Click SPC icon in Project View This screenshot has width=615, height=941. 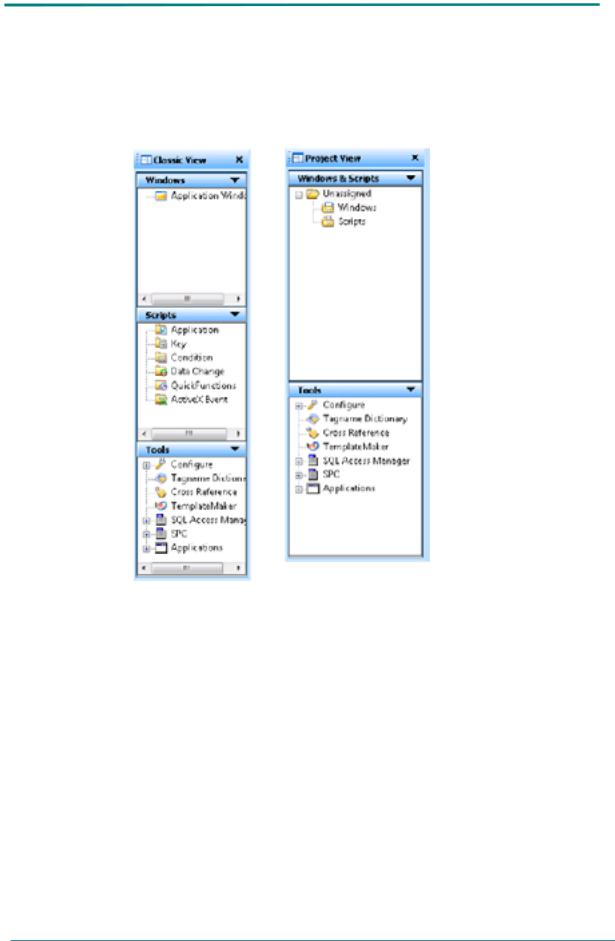312,475
